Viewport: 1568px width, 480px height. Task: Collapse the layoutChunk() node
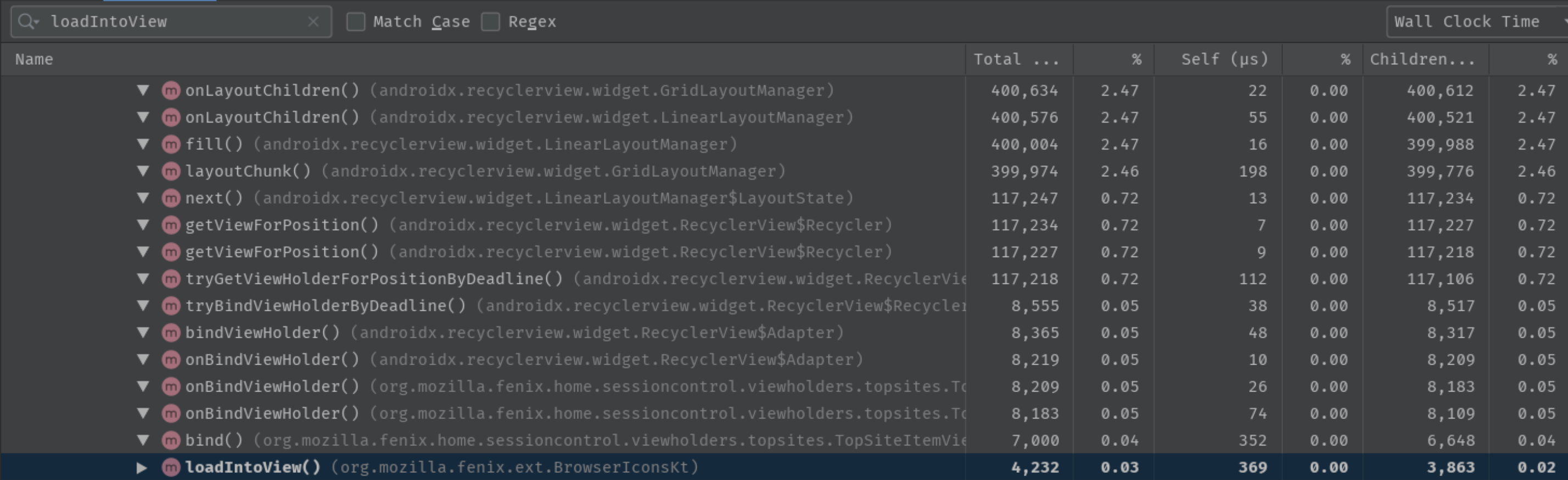143,171
